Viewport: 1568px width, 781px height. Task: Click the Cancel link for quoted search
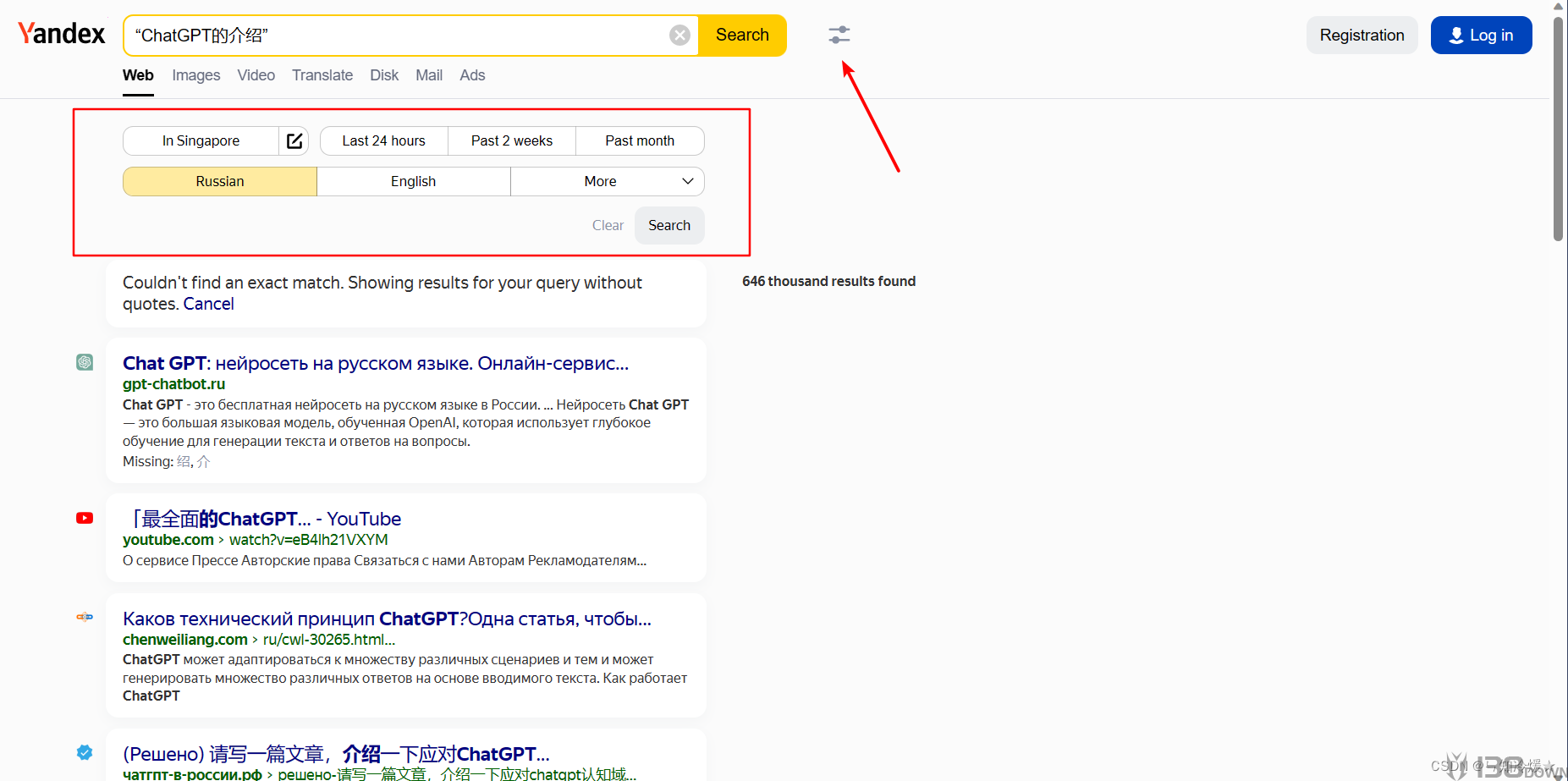click(209, 304)
